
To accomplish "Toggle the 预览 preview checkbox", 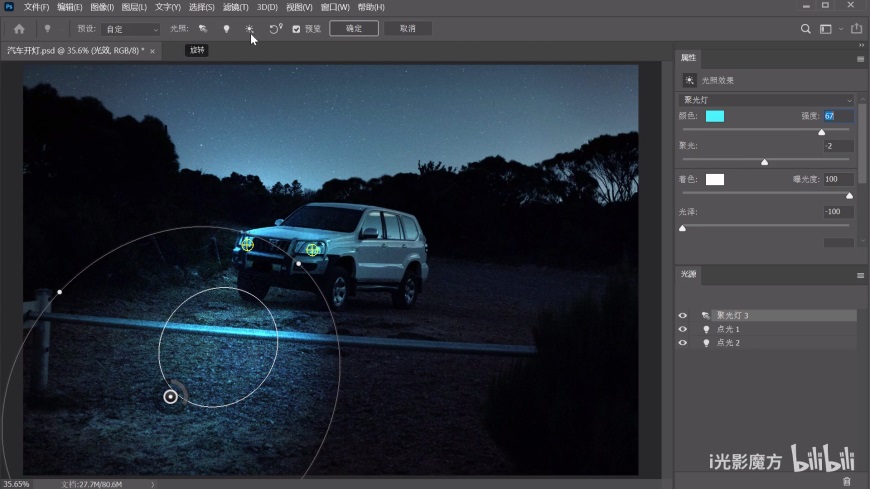I will (x=296, y=29).
